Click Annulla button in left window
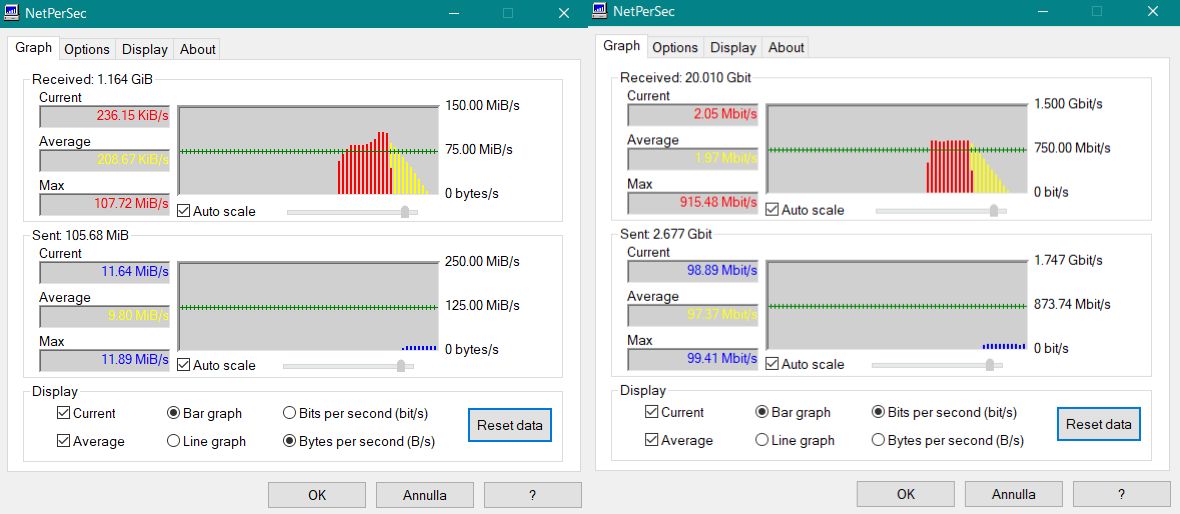The width and height of the screenshot is (1180, 514). pos(424,495)
